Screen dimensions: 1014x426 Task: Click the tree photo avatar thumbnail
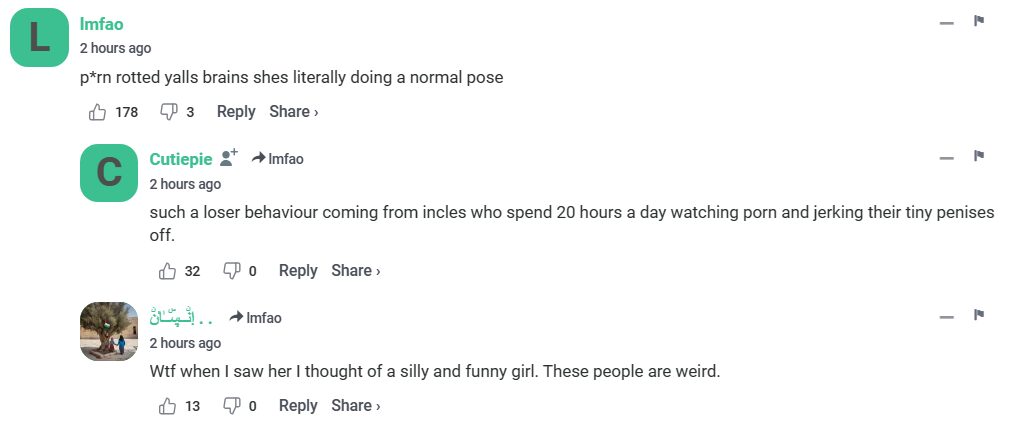[109, 331]
